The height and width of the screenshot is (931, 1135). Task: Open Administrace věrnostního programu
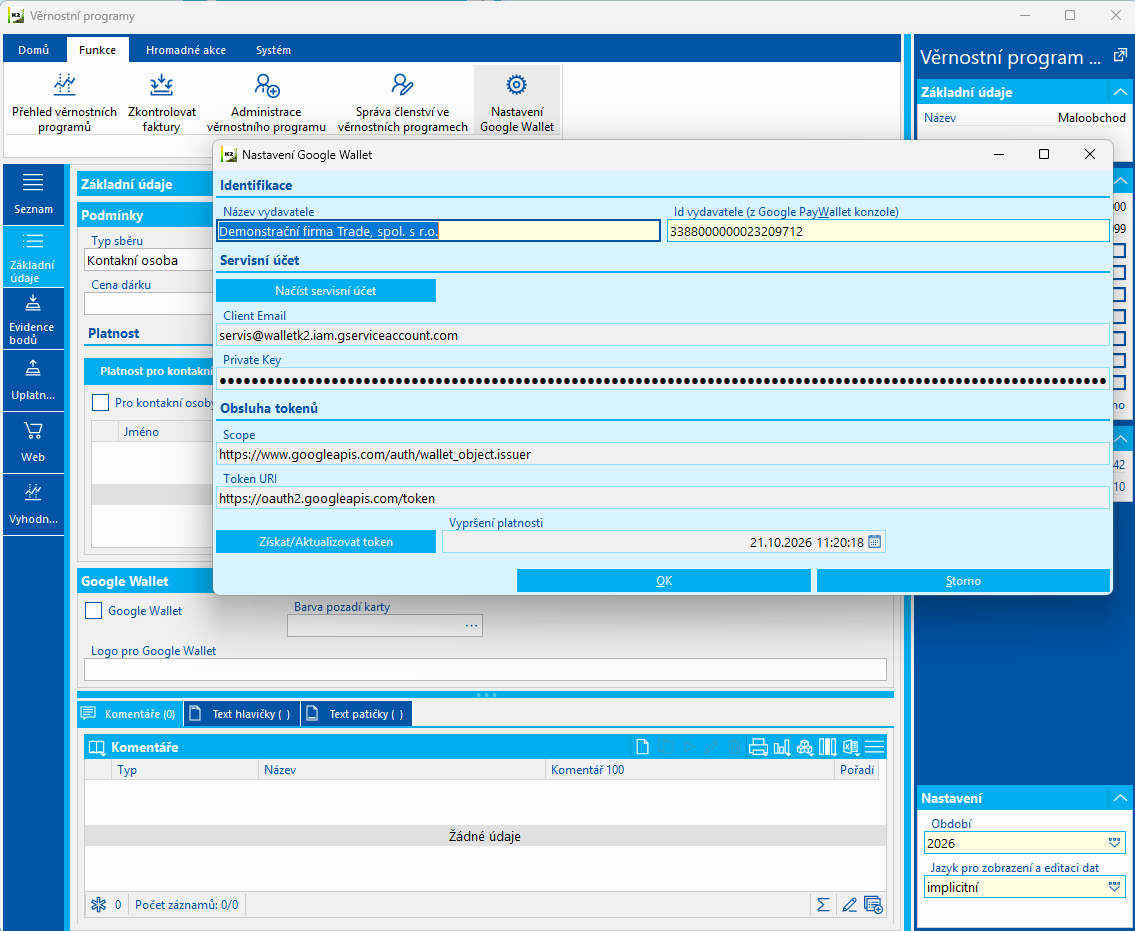pos(266,101)
